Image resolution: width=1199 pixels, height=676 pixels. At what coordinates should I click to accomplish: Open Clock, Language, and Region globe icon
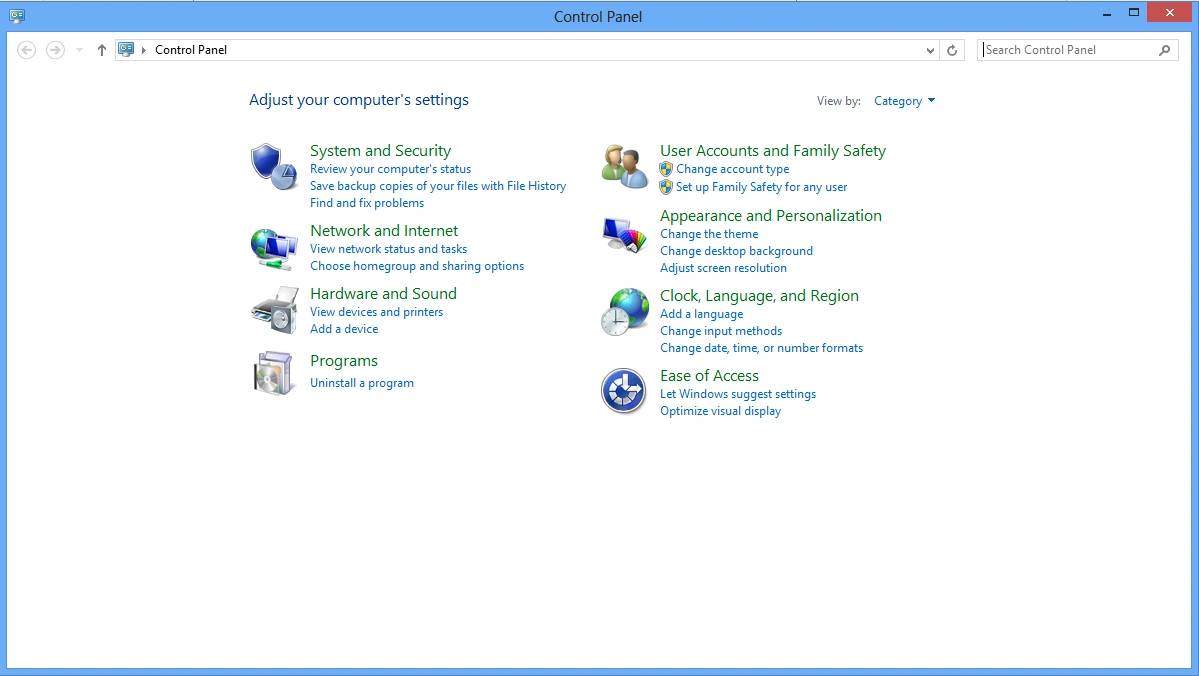624,311
